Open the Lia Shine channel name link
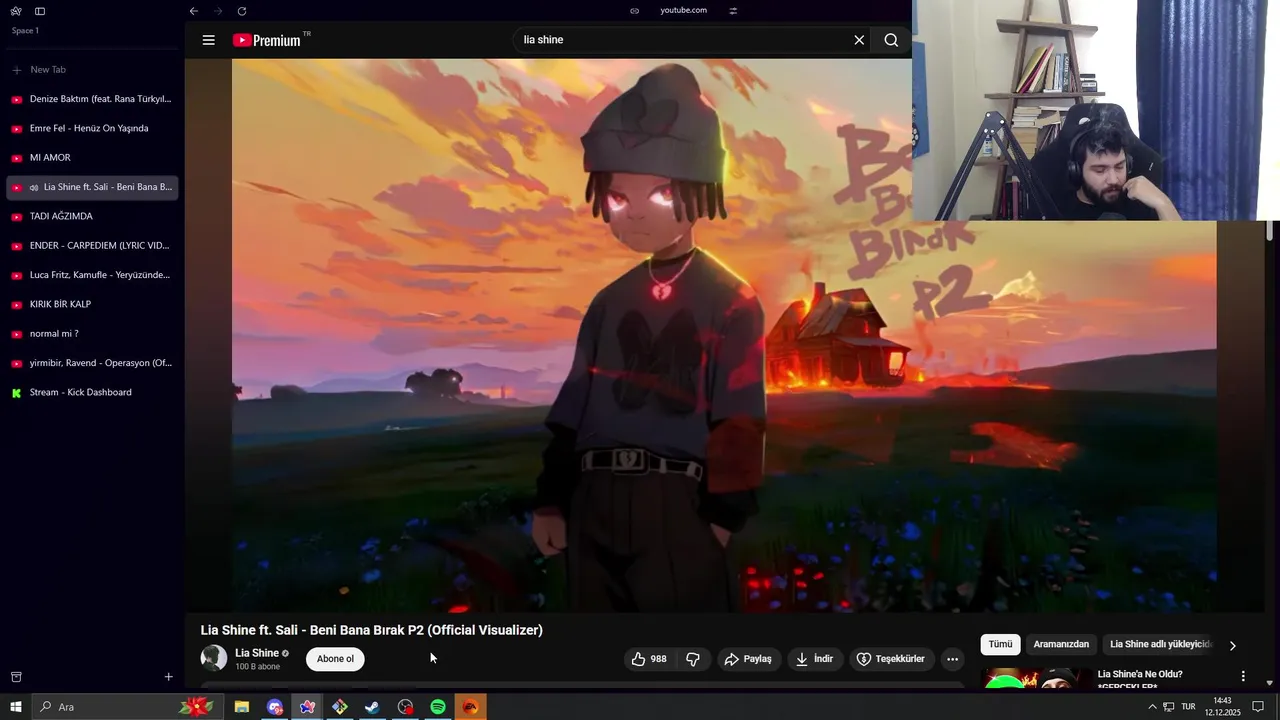 tap(257, 653)
